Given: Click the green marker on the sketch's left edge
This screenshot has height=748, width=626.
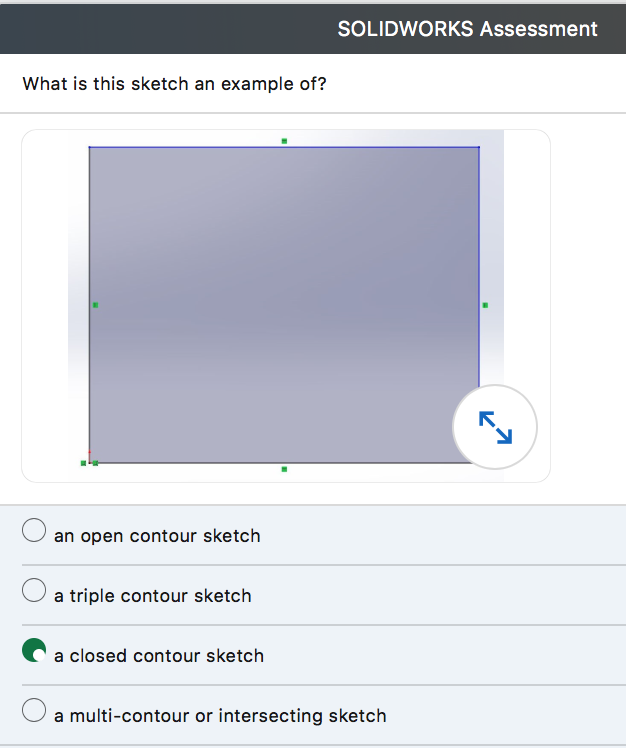Looking at the screenshot, I should [x=95, y=305].
